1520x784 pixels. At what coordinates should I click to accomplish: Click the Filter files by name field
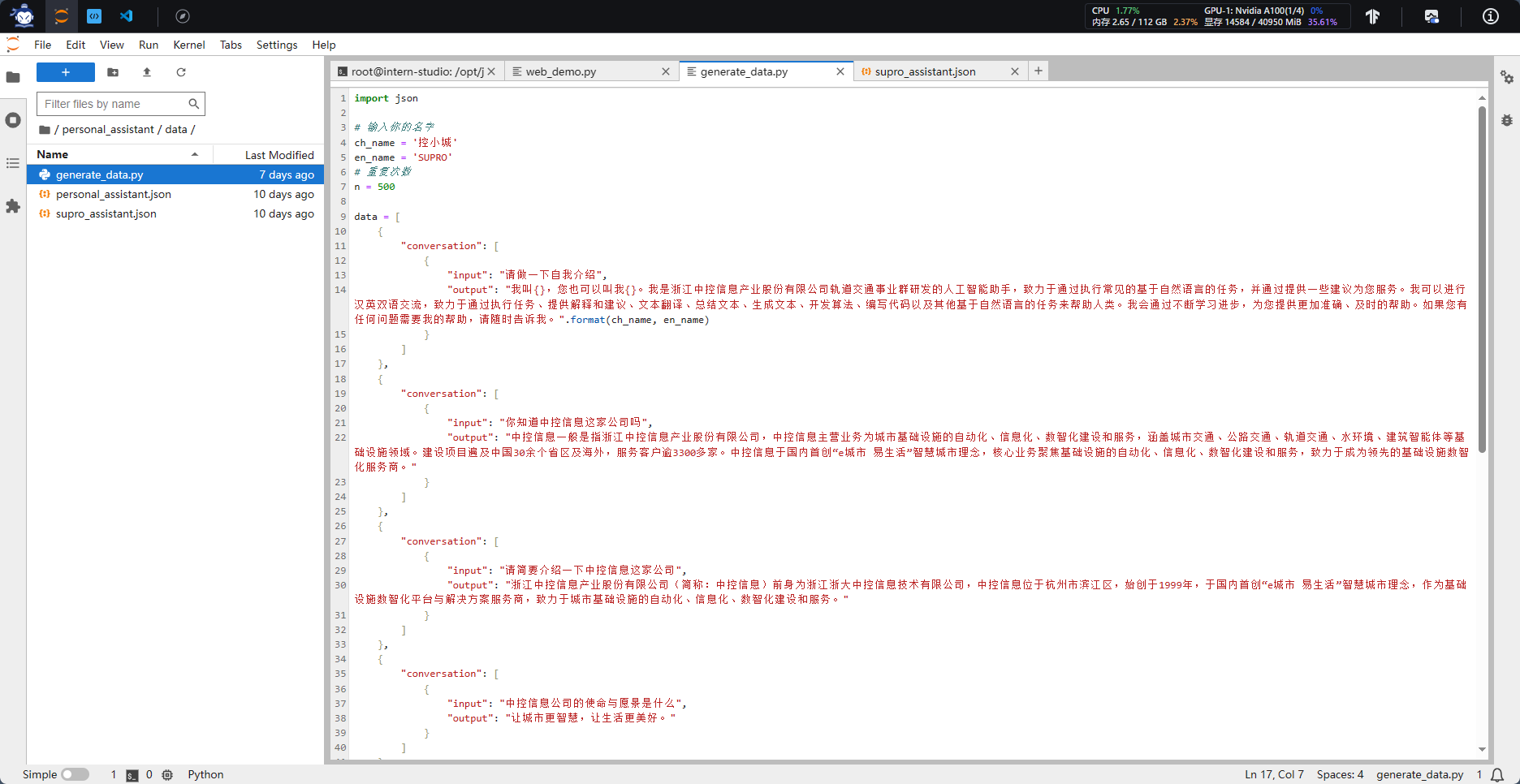(x=120, y=104)
